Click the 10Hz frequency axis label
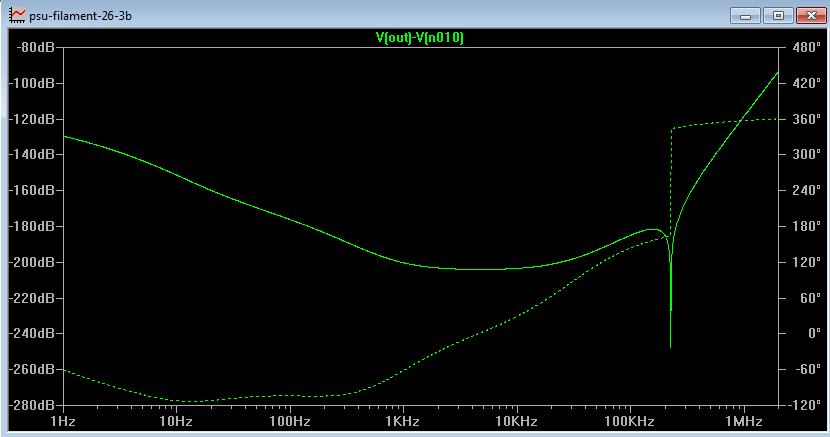Screen dimensions: 830x437 click(176, 422)
